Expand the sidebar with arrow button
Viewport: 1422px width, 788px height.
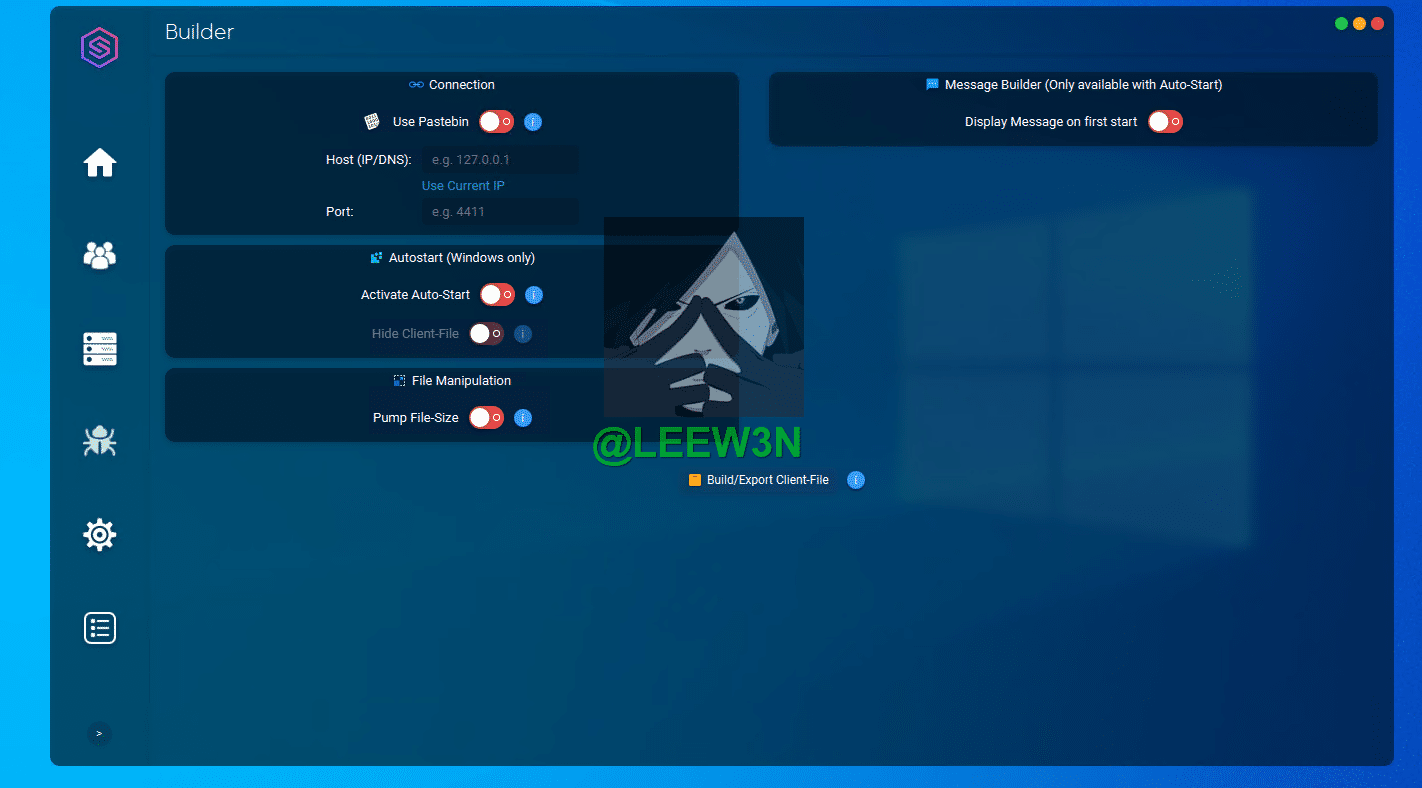tap(99, 734)
